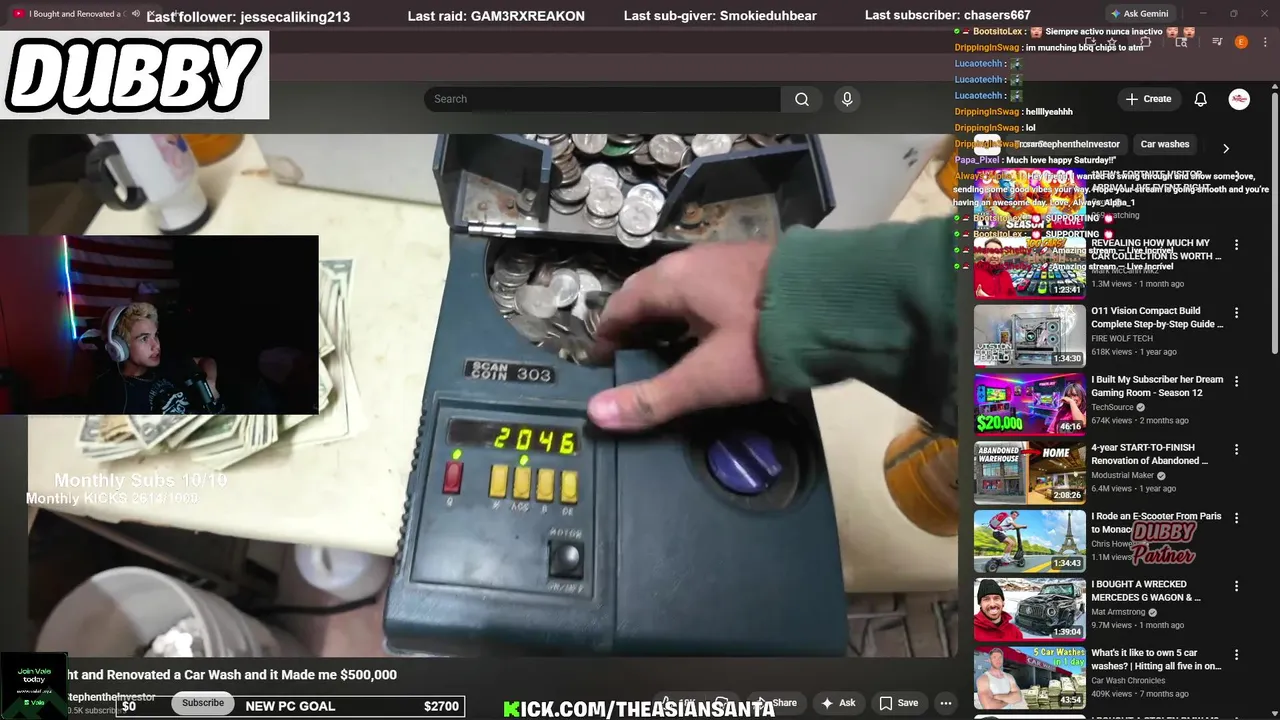Click the 5 Car Washes thumbnail
Viewport: 1280px width, 720px height.
click(x=1029, y=677)
